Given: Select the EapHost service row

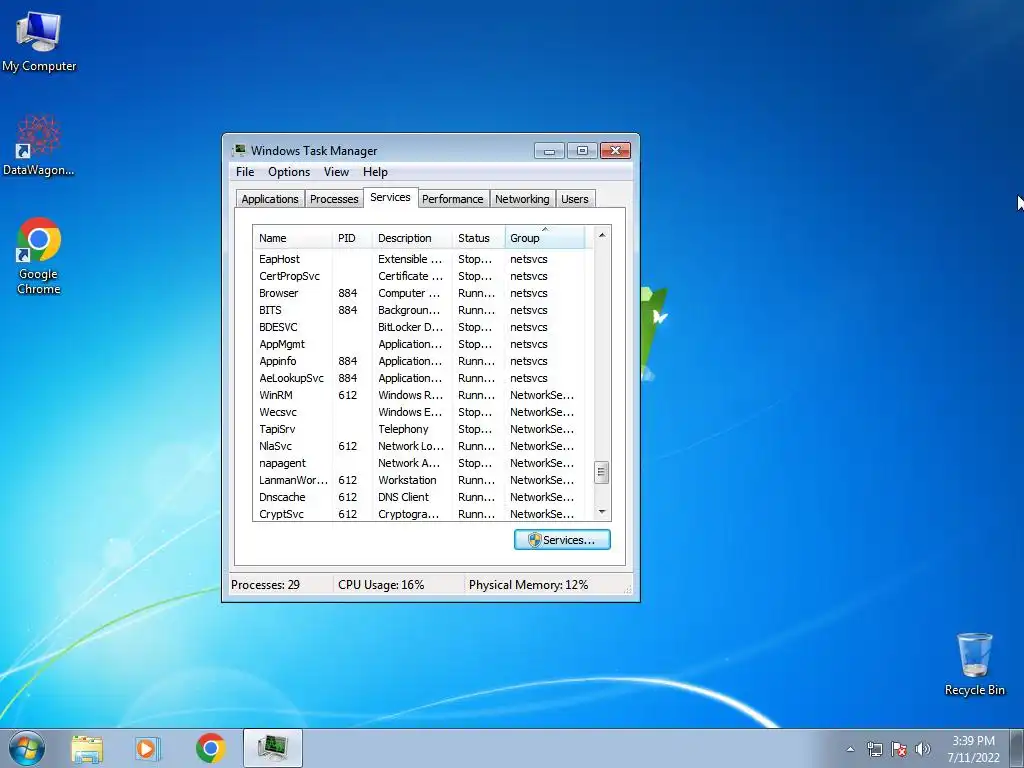Looking at the screenshot, I should [x=419, y=259].
